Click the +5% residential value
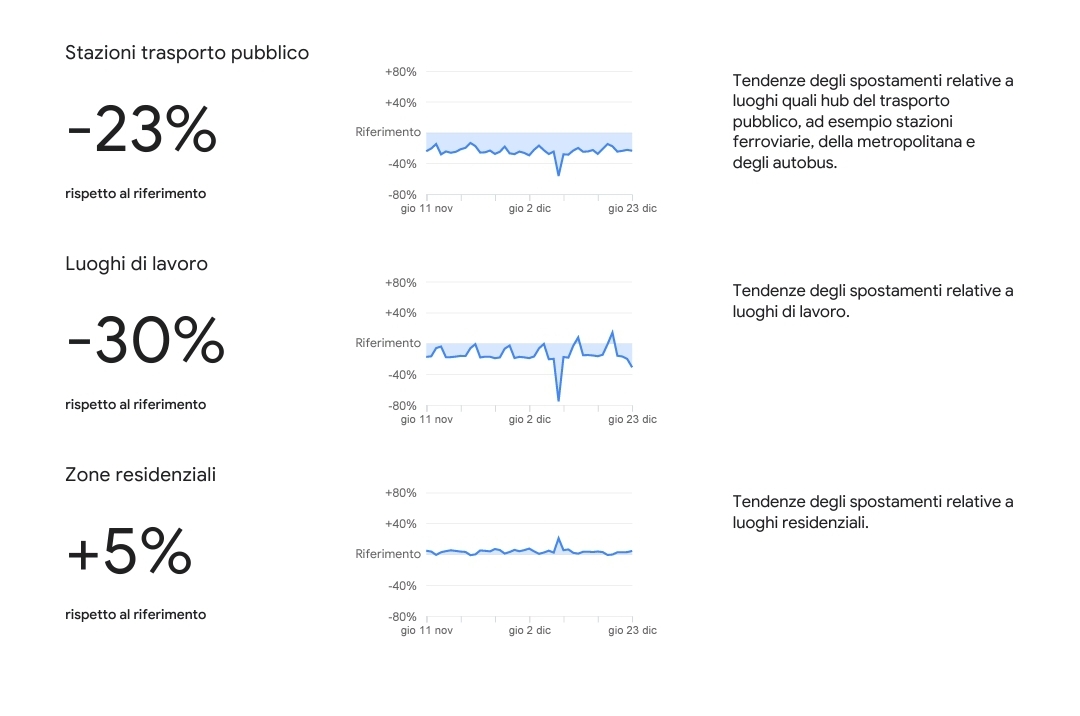The width and height of the screenshot is (1080, 716). click(129, 552)
